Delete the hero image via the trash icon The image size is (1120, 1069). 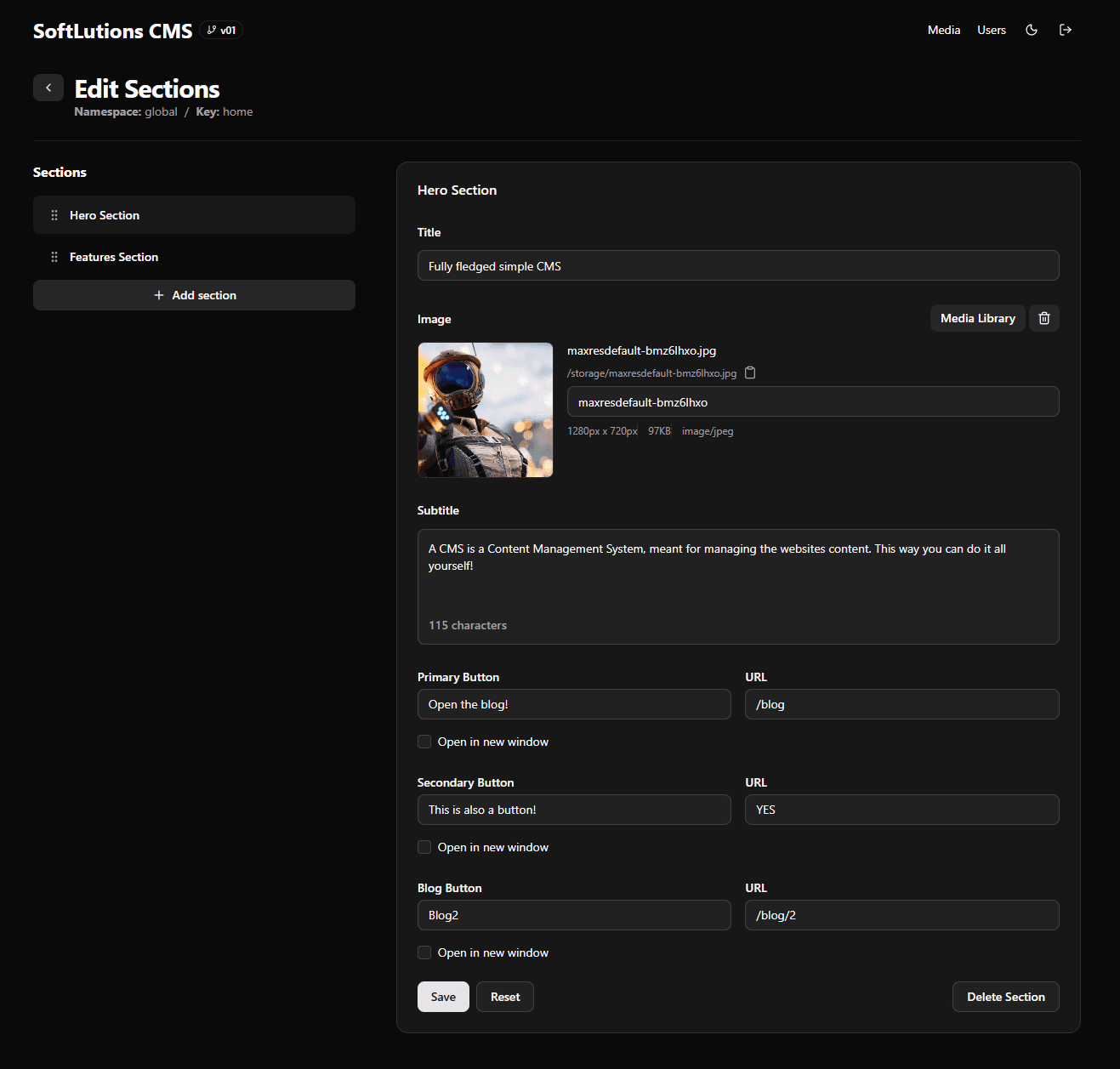tap(1043, 318)
